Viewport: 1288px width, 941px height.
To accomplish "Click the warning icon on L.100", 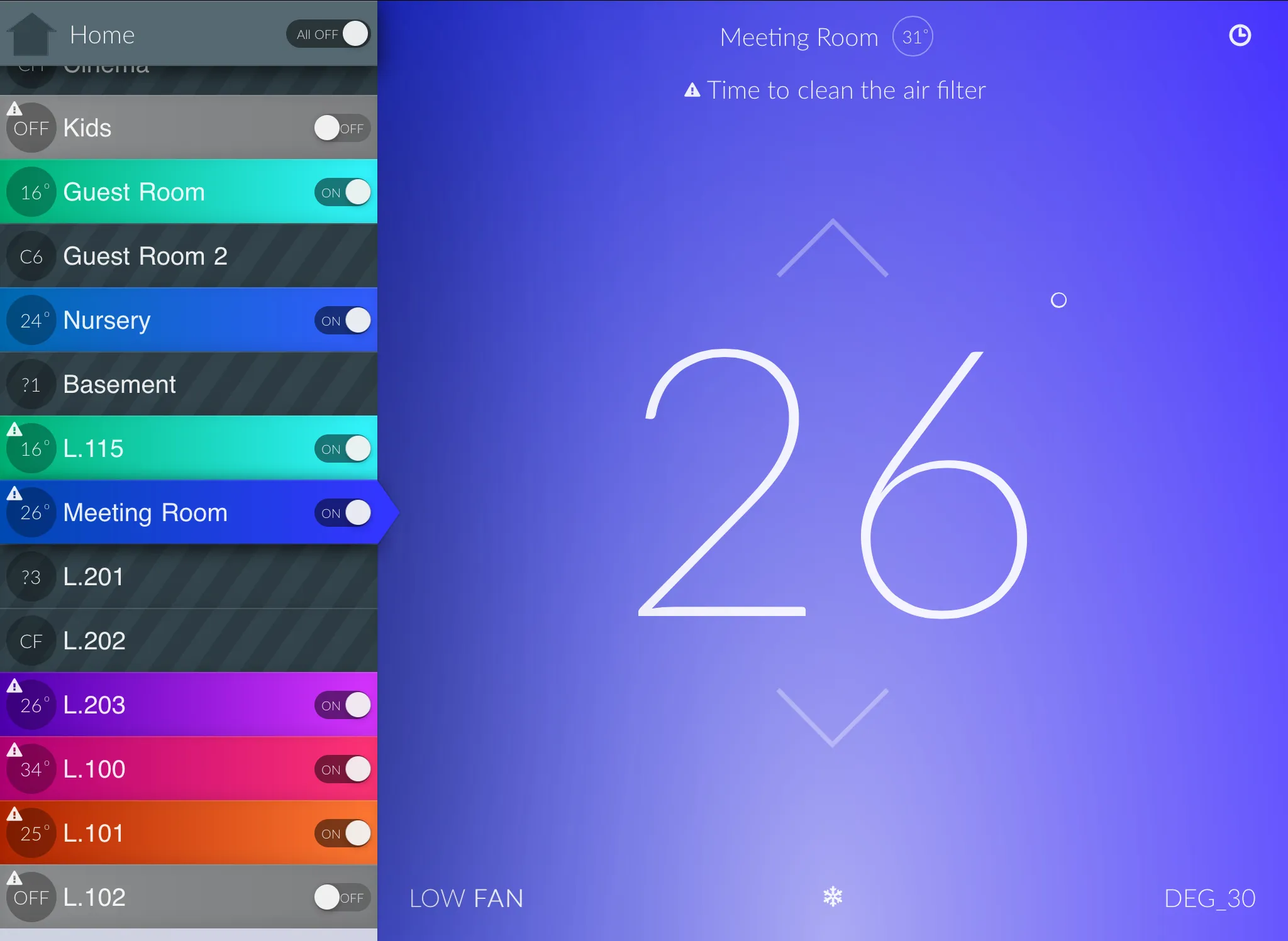I will 14,750.
